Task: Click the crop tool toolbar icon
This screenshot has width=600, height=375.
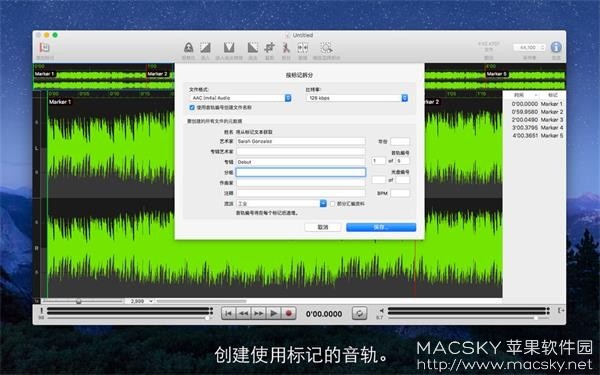Action: pyautogui.click(x=269, y=47)
